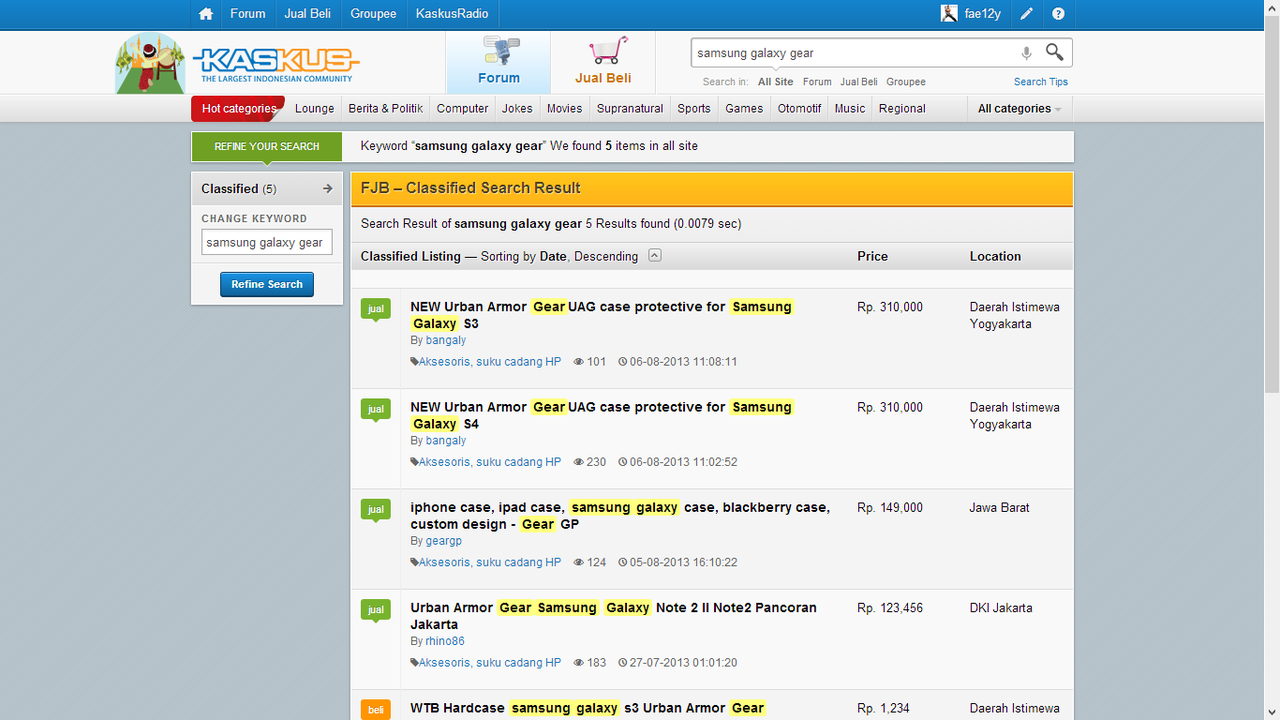Open the Jokes category

pyautogui.click(x=517, y=109)
